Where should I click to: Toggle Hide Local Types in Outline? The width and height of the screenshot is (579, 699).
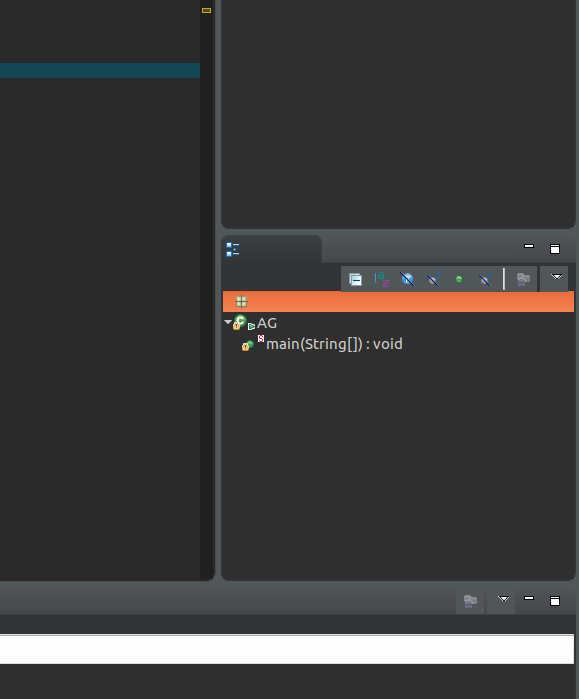tap(485, 280)
